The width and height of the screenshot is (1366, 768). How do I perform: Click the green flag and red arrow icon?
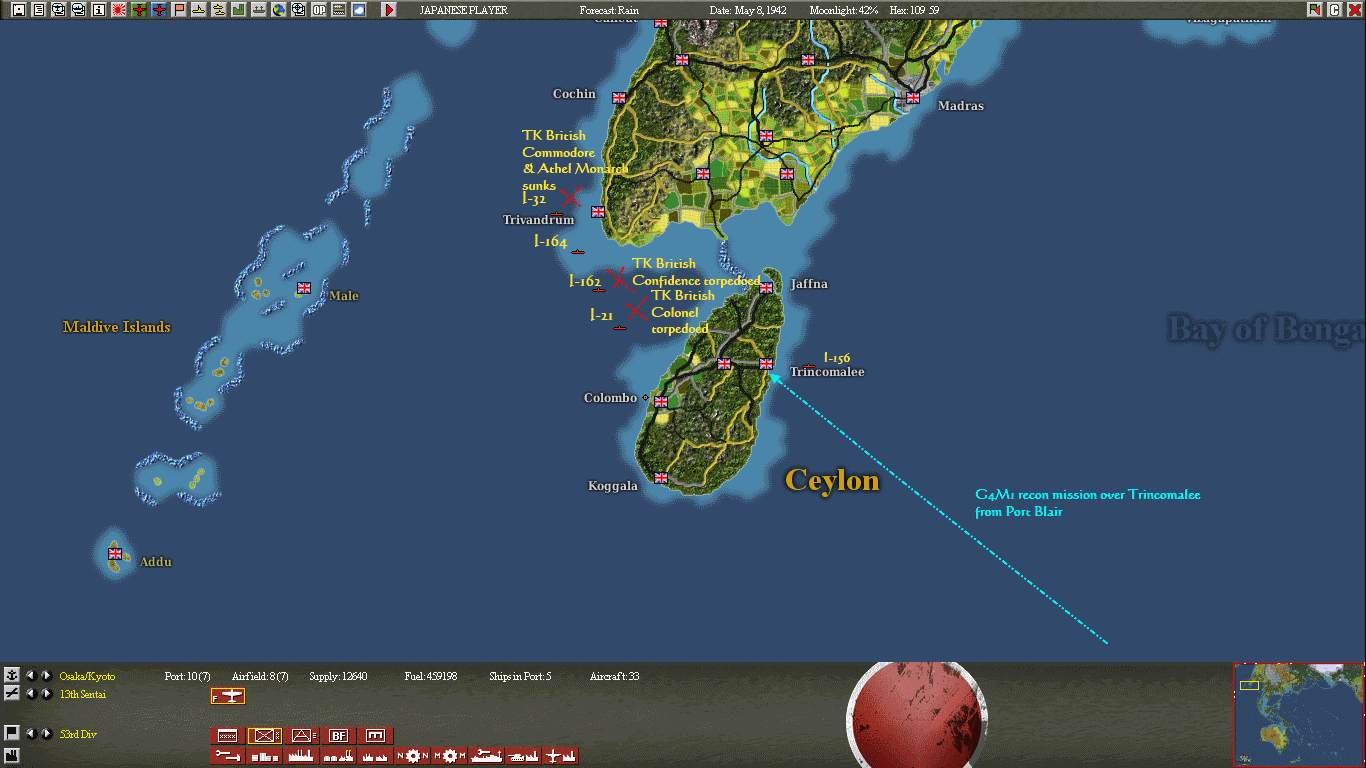(1314, 10)
